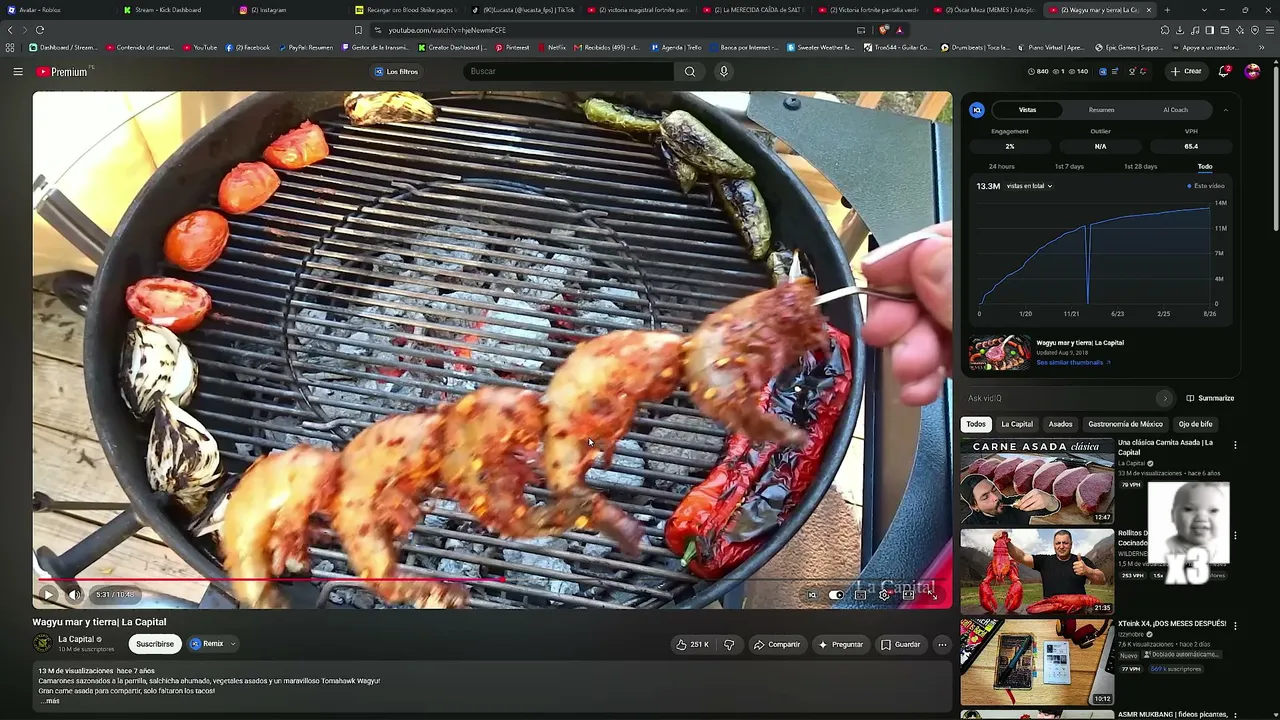Select the 1st 28 days views range
1280x720 pixels.
1140,167
